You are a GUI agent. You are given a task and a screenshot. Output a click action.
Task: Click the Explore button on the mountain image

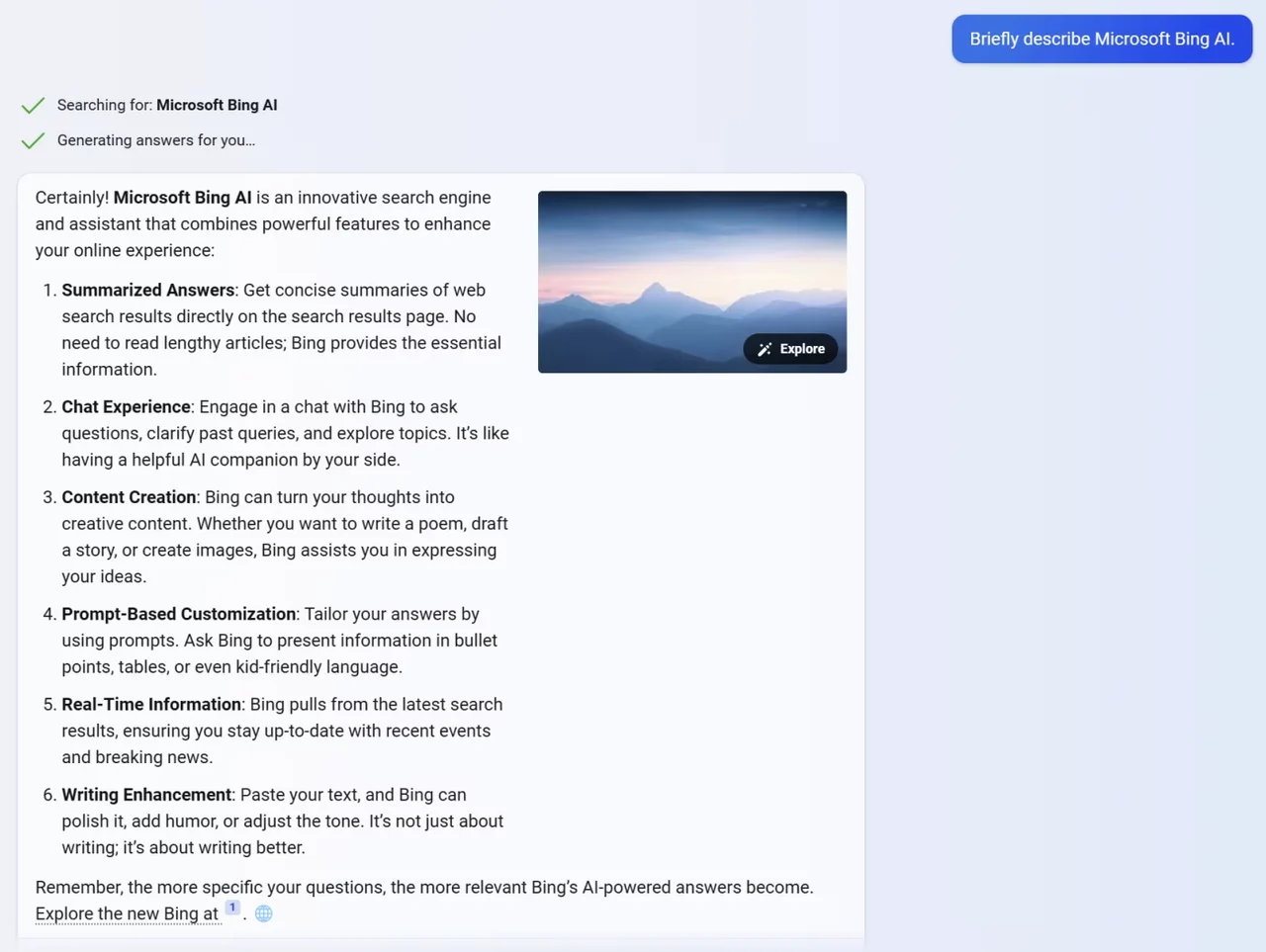[x=790, y=349]
